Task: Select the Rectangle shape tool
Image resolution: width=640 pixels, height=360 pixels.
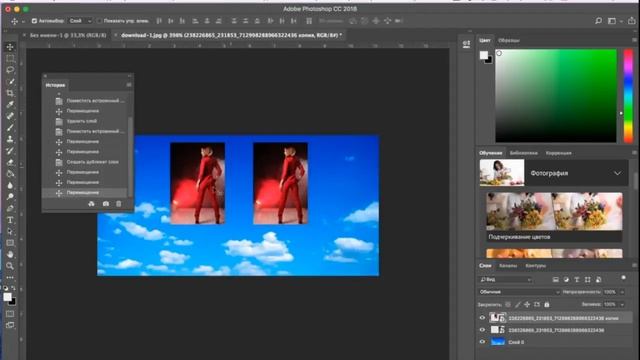Action: coord(10,243)
